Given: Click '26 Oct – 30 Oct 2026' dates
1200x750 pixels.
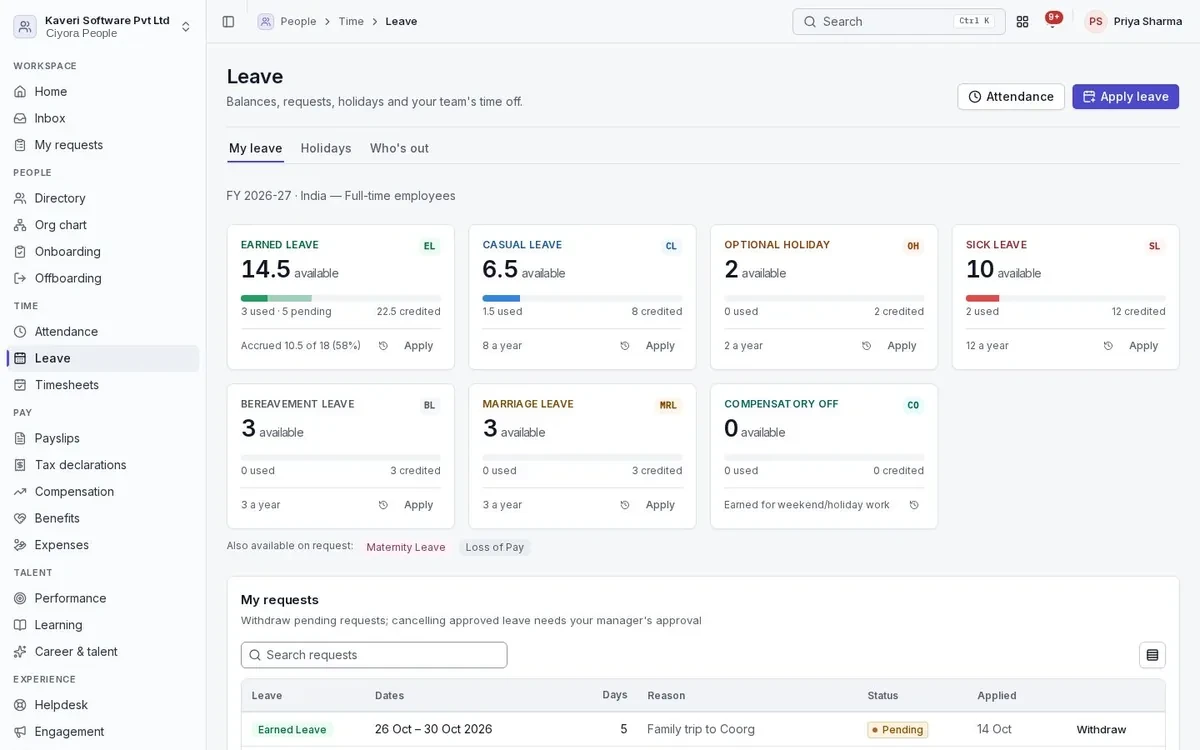Looking at the screenshot, I should pyautogui.click(x=434, y=730).
